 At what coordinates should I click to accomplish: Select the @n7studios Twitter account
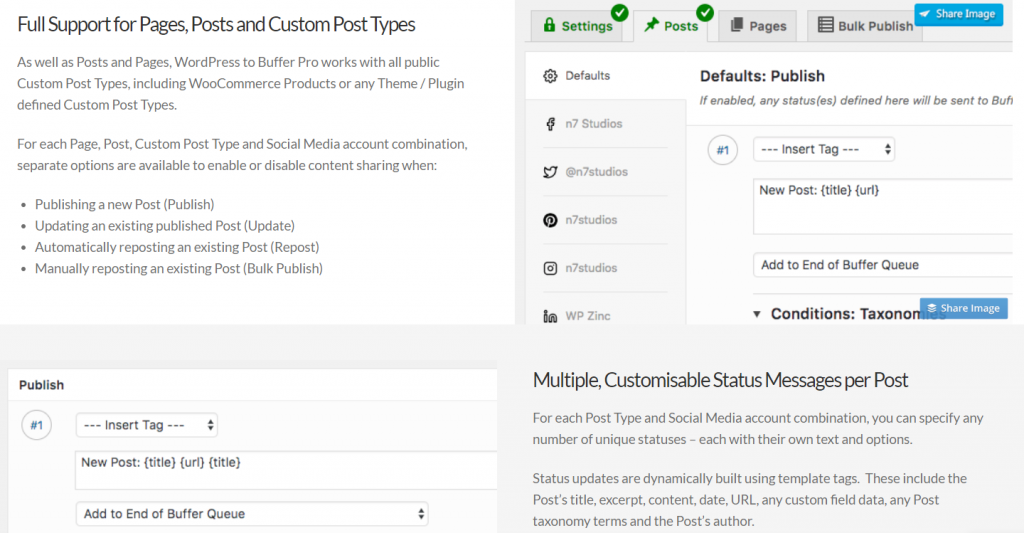click(605, 172)
